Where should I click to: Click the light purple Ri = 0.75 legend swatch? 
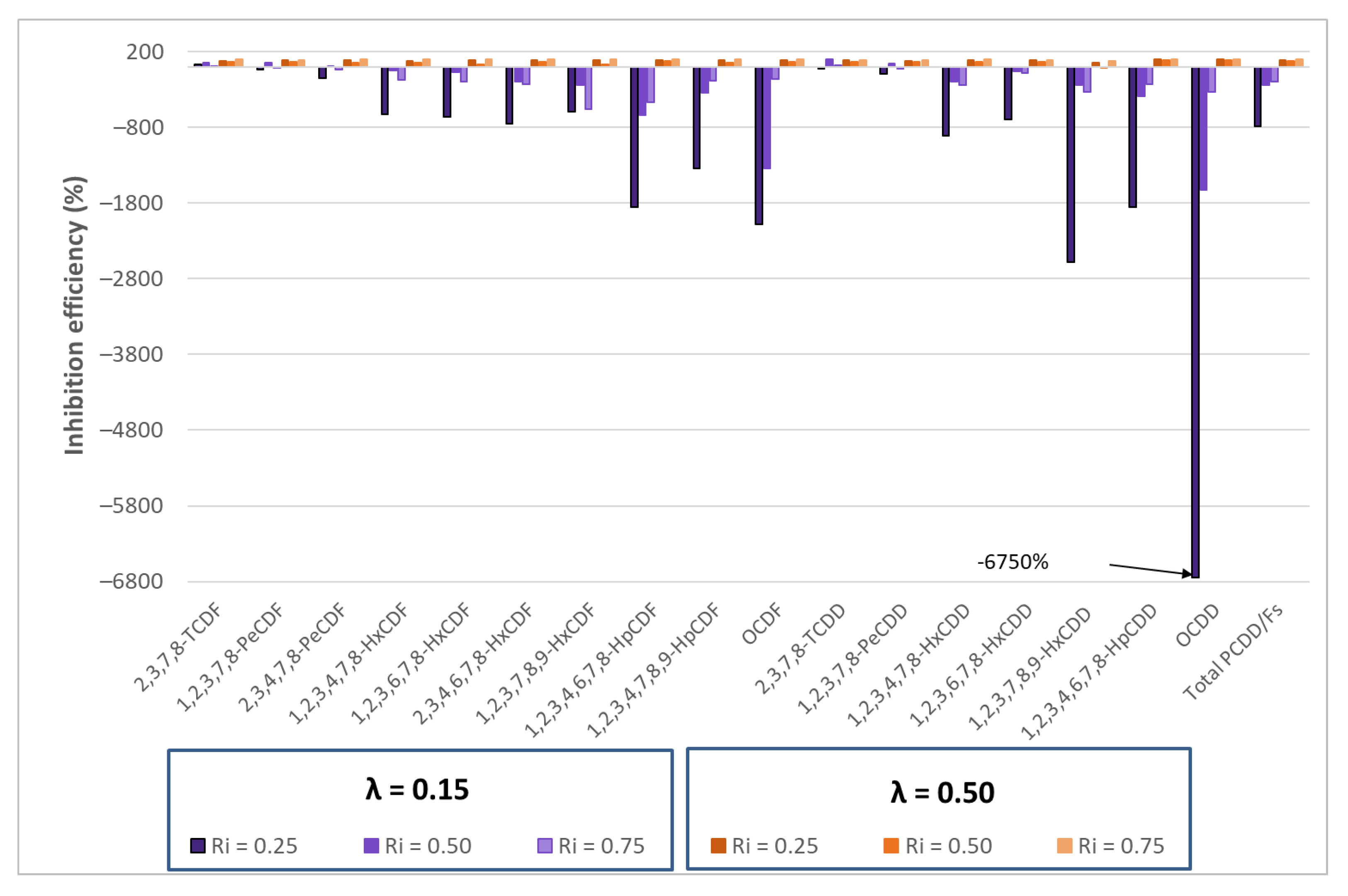pyautogui.click(x=545, y=845)
